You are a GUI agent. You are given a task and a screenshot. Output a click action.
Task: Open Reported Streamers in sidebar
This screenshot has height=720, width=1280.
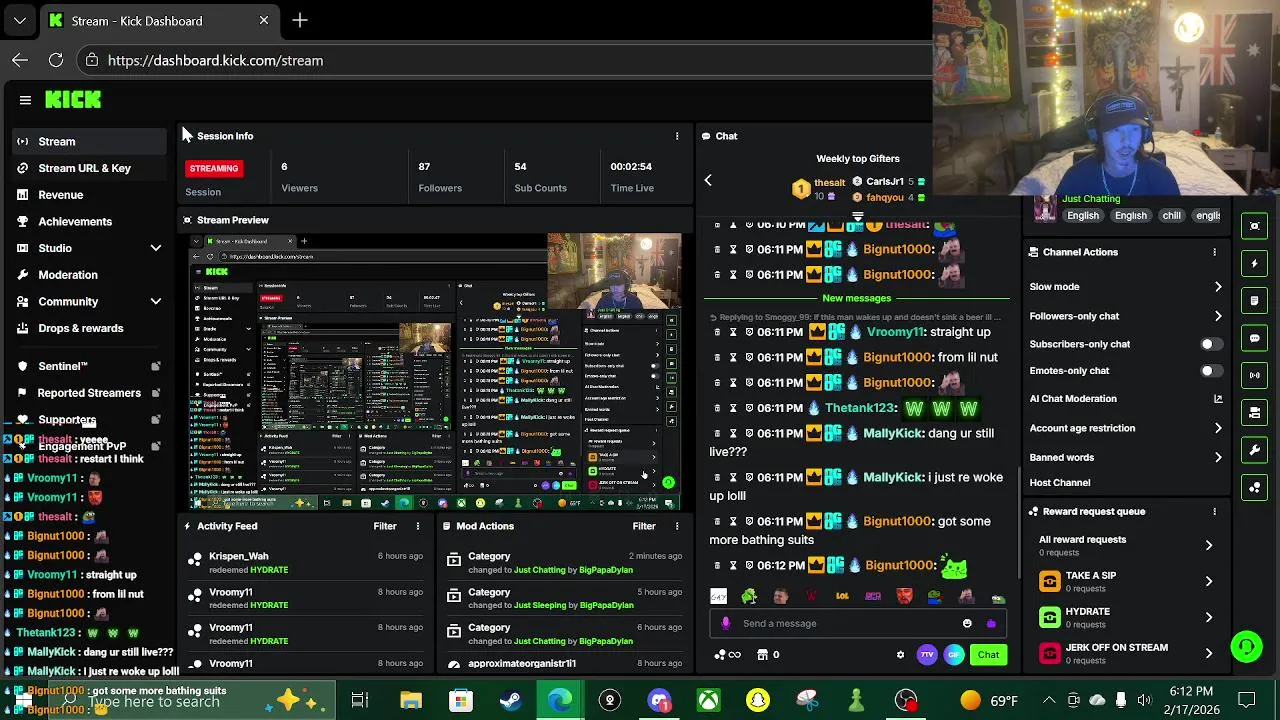[89, 393]
